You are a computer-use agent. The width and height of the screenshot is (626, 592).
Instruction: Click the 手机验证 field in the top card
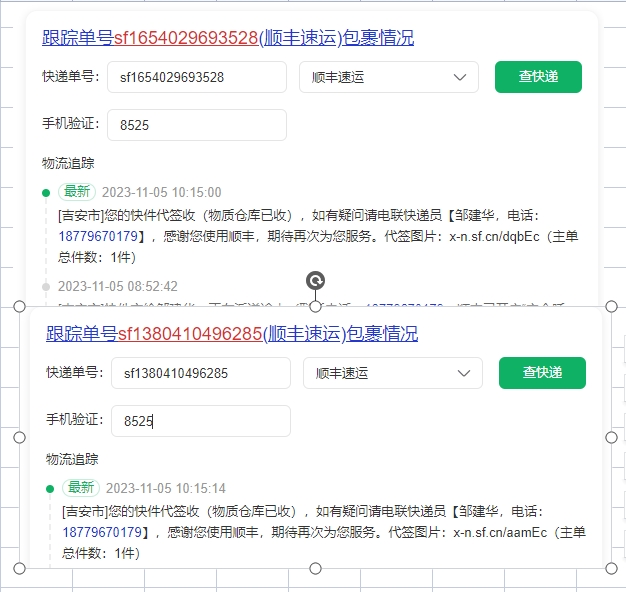197,125
